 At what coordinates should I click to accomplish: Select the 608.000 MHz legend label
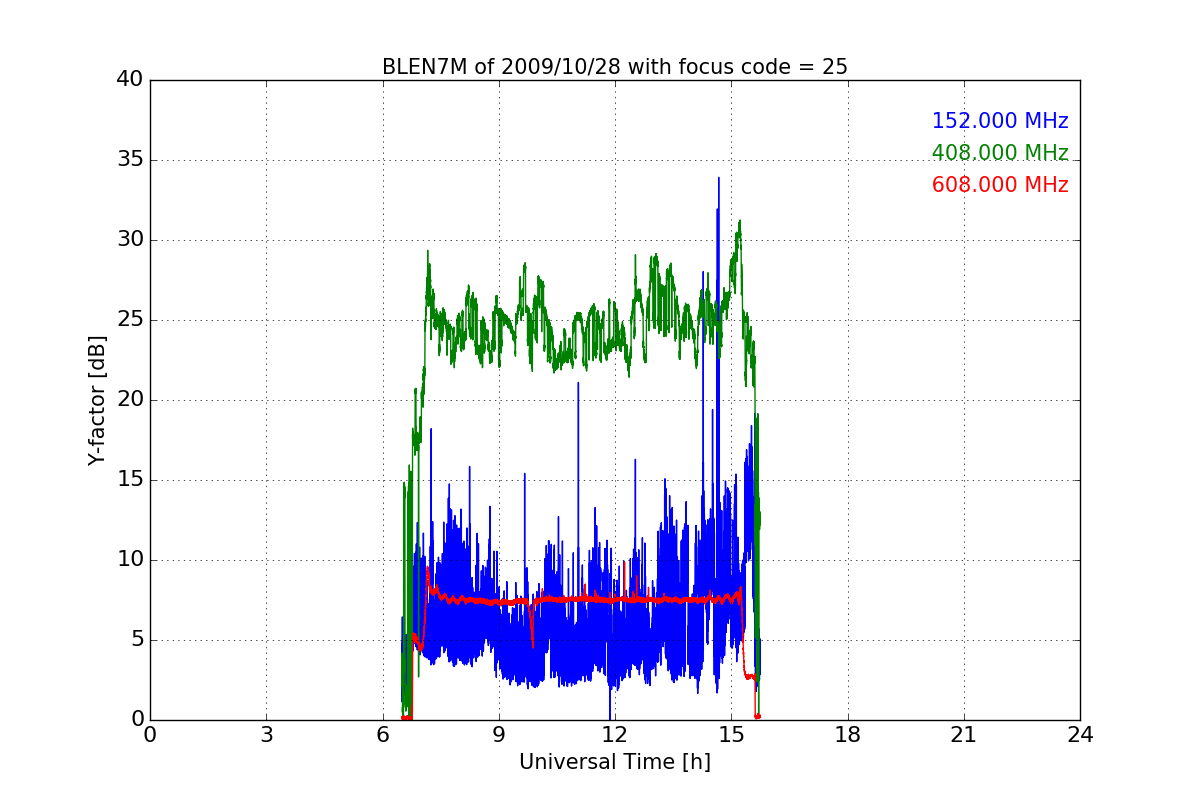pos(1000,185)
